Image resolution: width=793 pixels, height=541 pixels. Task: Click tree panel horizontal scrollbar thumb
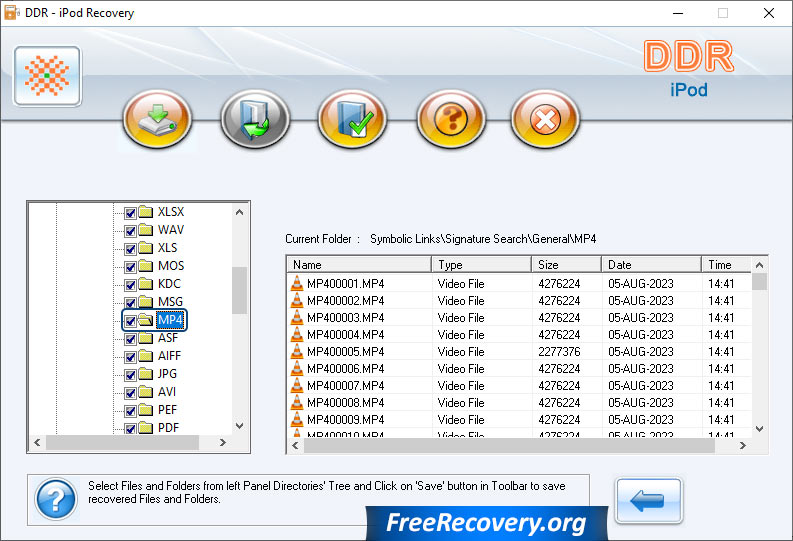tap(122, 442)
